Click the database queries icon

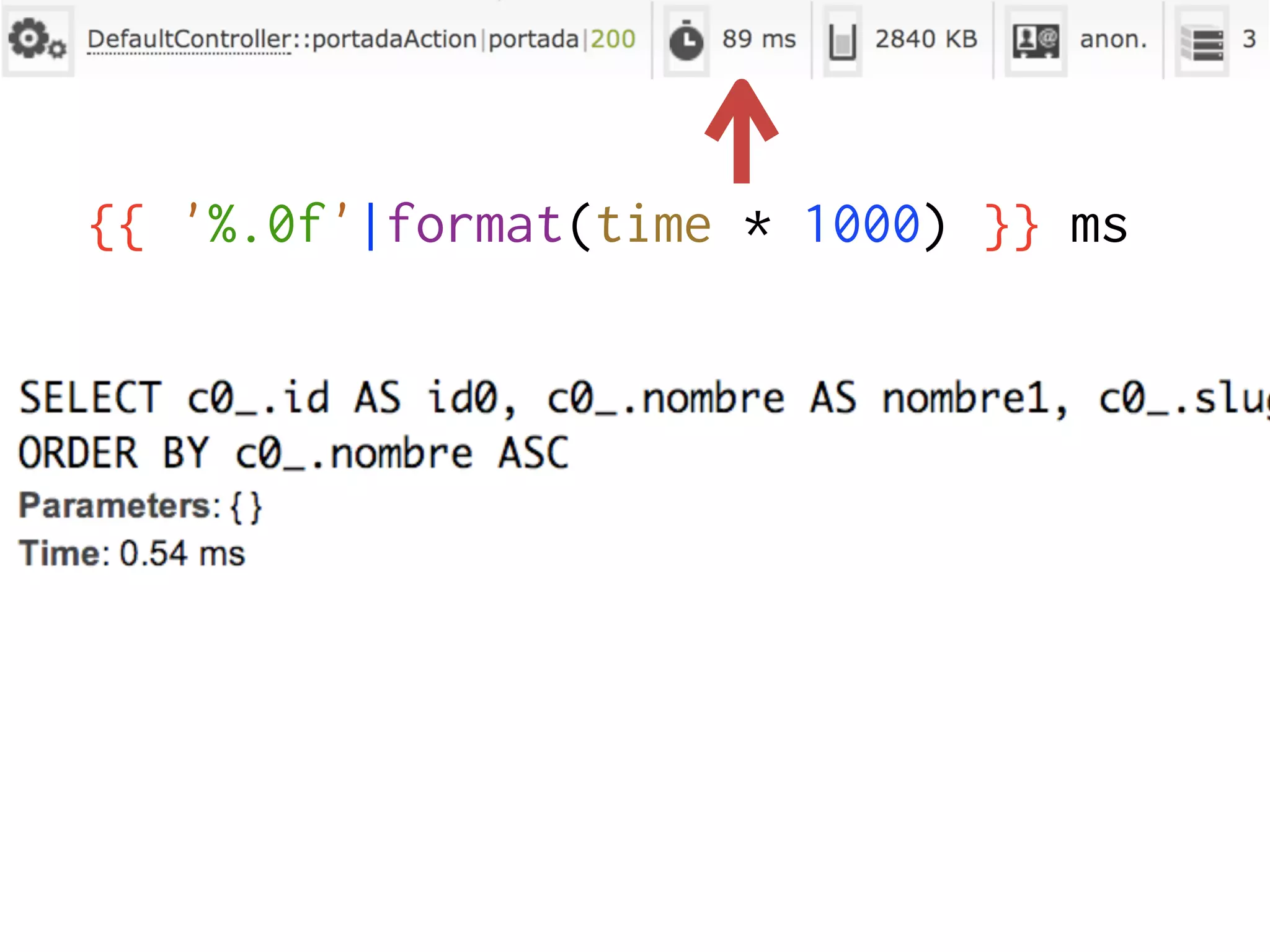click(x=1201, y=41)
